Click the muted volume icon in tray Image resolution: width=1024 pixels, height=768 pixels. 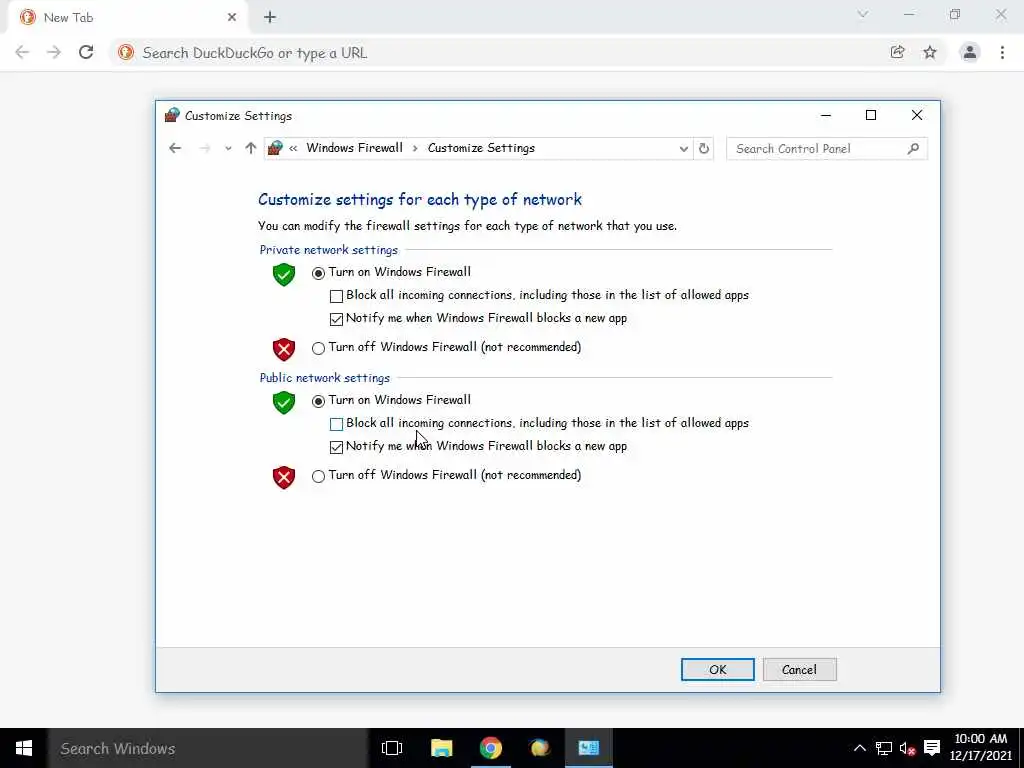click(907, 748)
